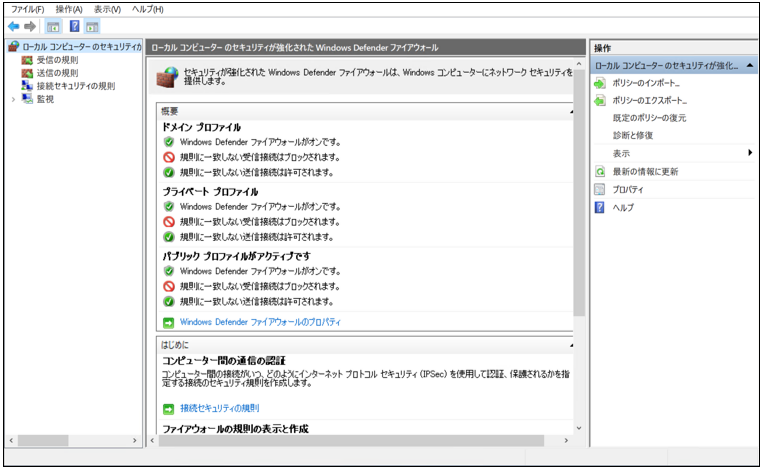762x469 pixels.
Task: Click the green shield icon under パブリック プロファイル
Action: pyautogui.click(x=169, y=271)
